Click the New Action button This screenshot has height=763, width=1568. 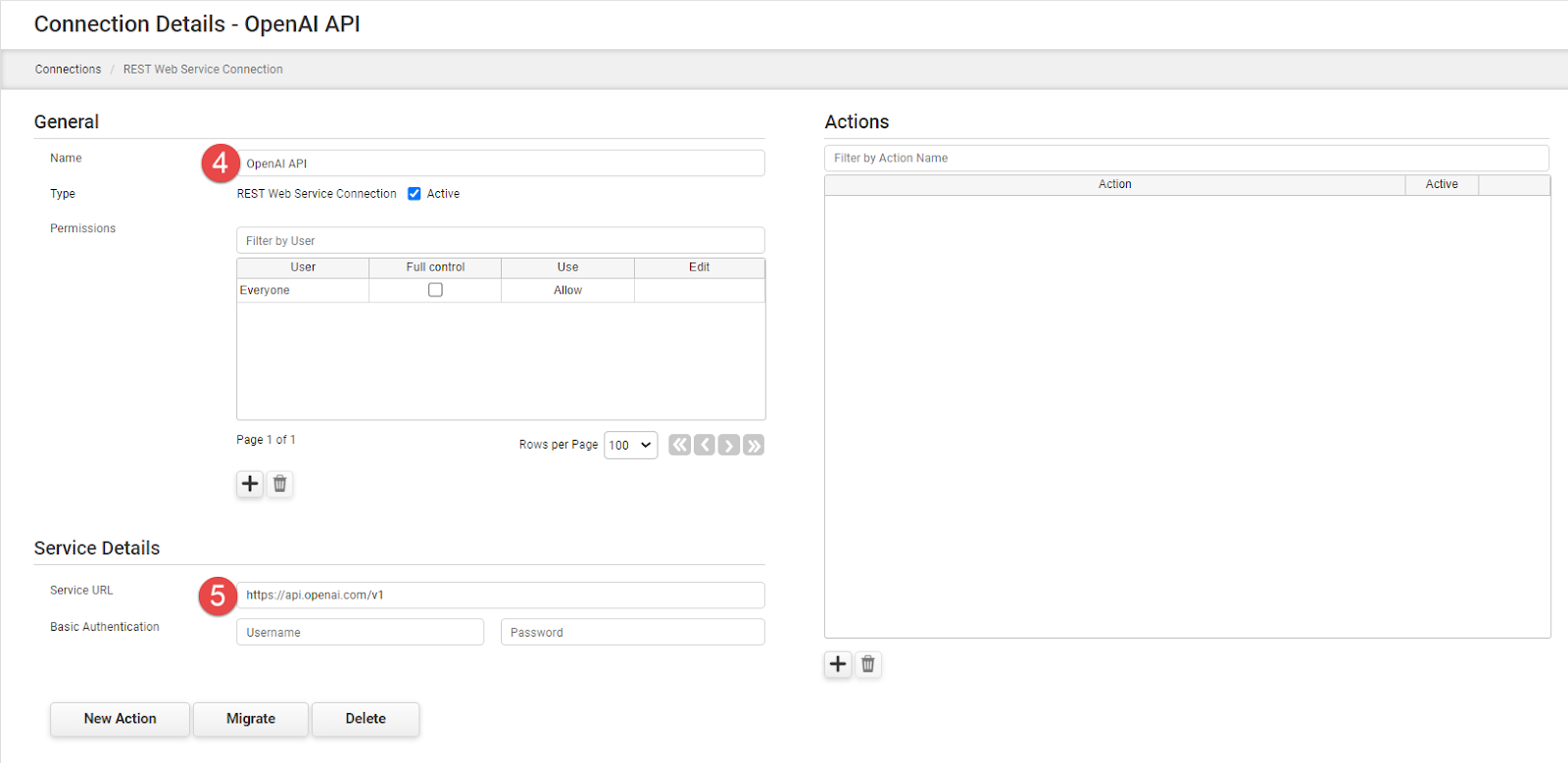[x=121, y=719]
